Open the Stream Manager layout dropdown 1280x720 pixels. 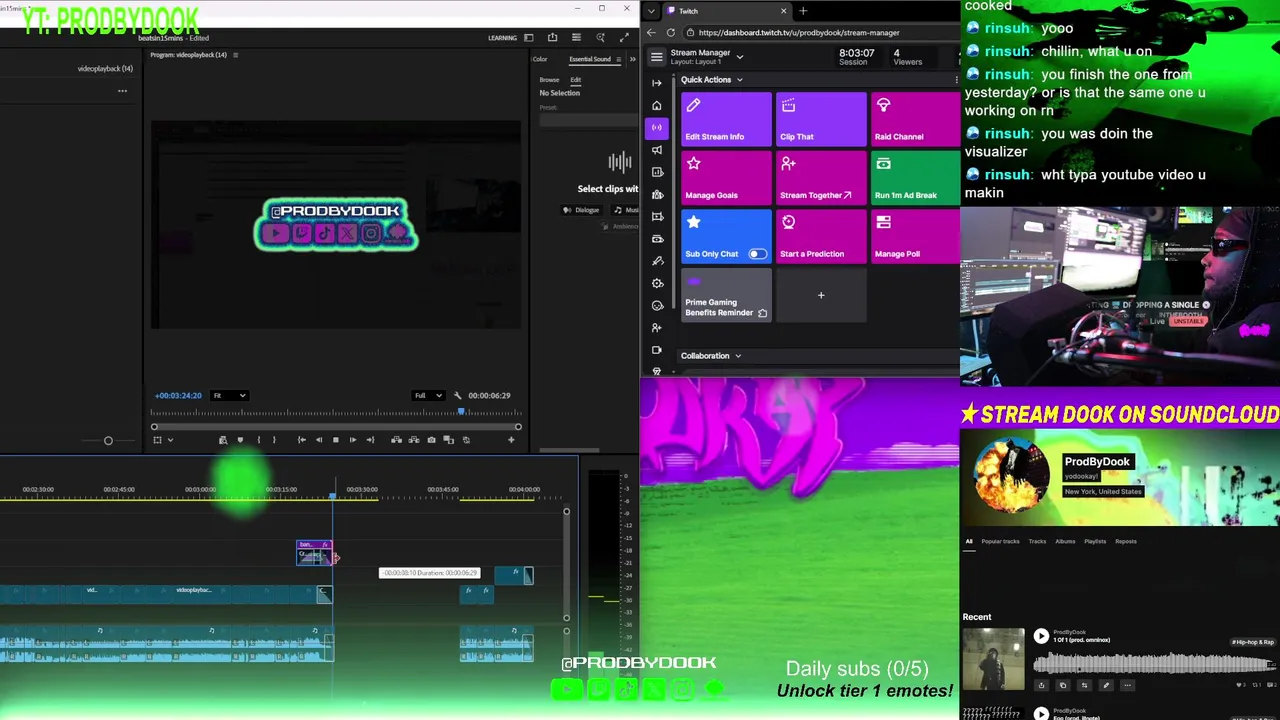(740, 57)
